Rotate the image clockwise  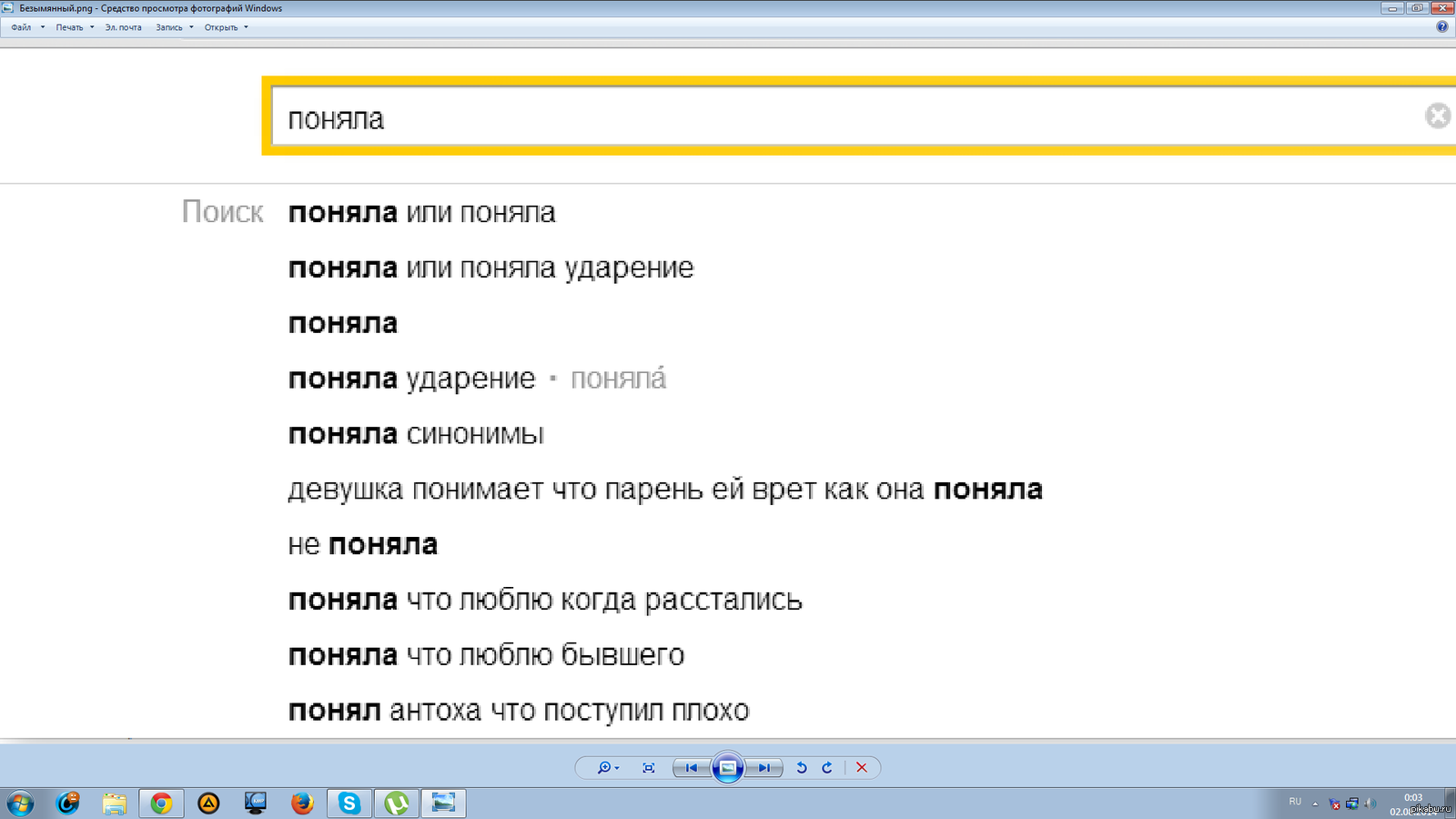(827, 768)
